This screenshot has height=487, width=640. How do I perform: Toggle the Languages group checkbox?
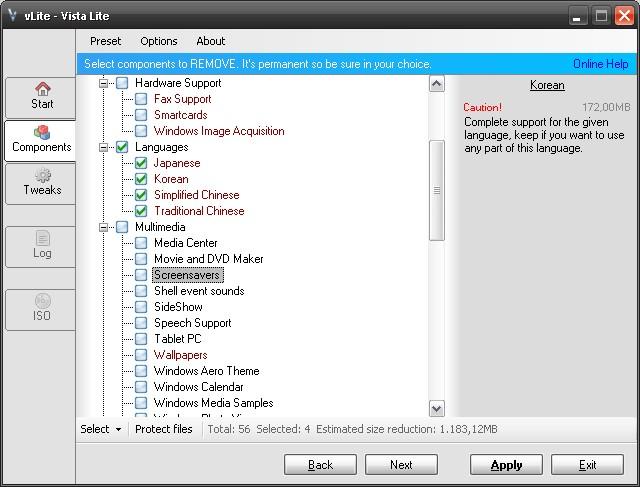pyautogui.click(x=122, y=147)
